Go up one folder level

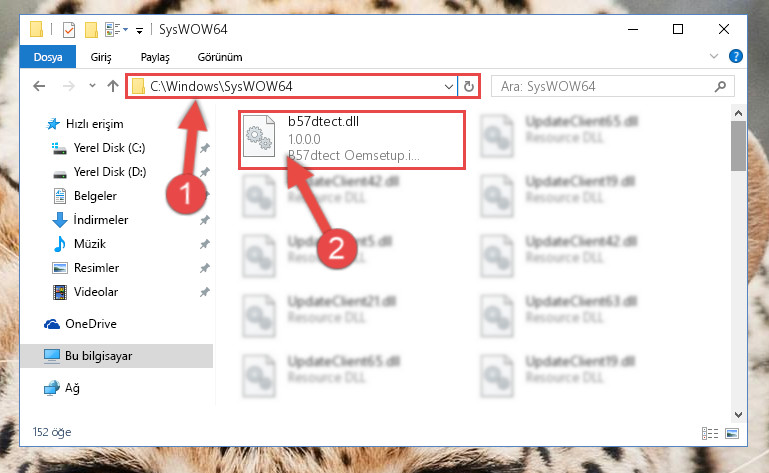coord(113,86)
